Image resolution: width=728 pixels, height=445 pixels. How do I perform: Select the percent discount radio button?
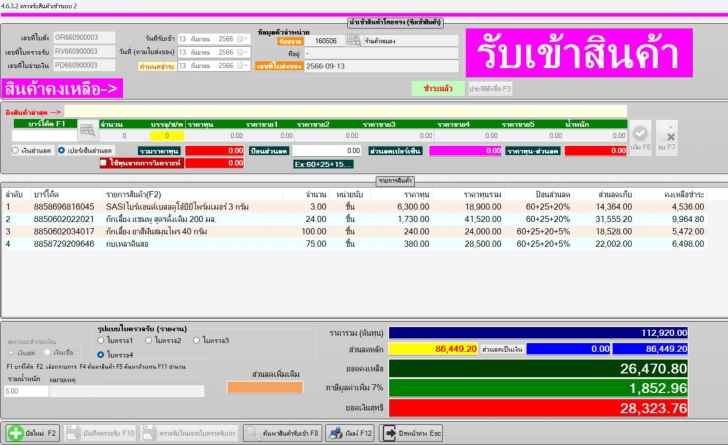[x=61, y=151]
